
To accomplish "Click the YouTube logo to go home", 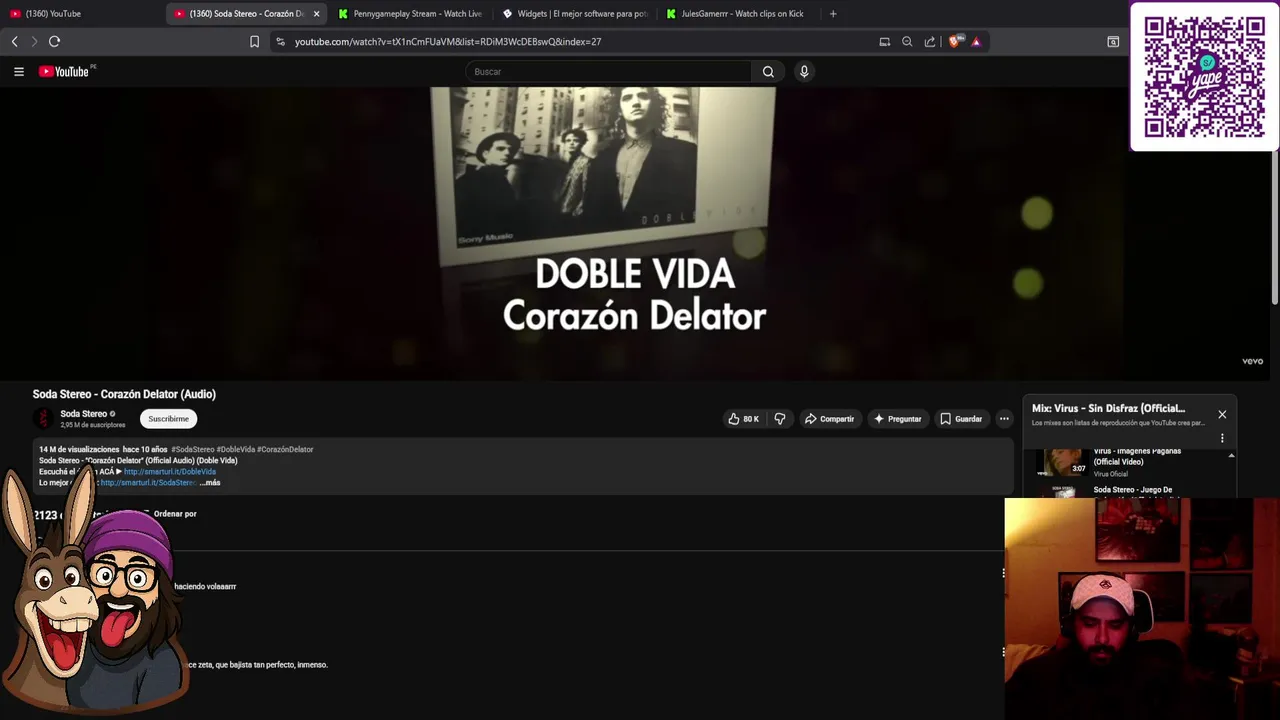I will (x=64, y=71).
